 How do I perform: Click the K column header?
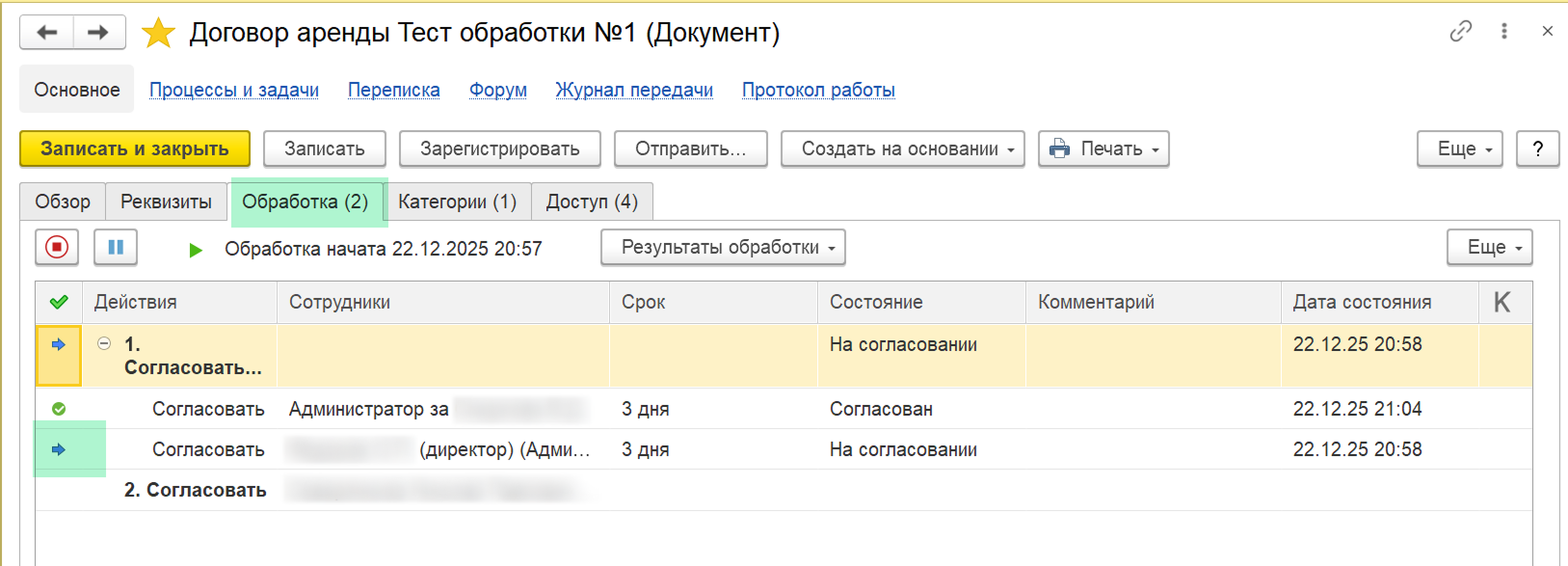[x=1502, y=303]
